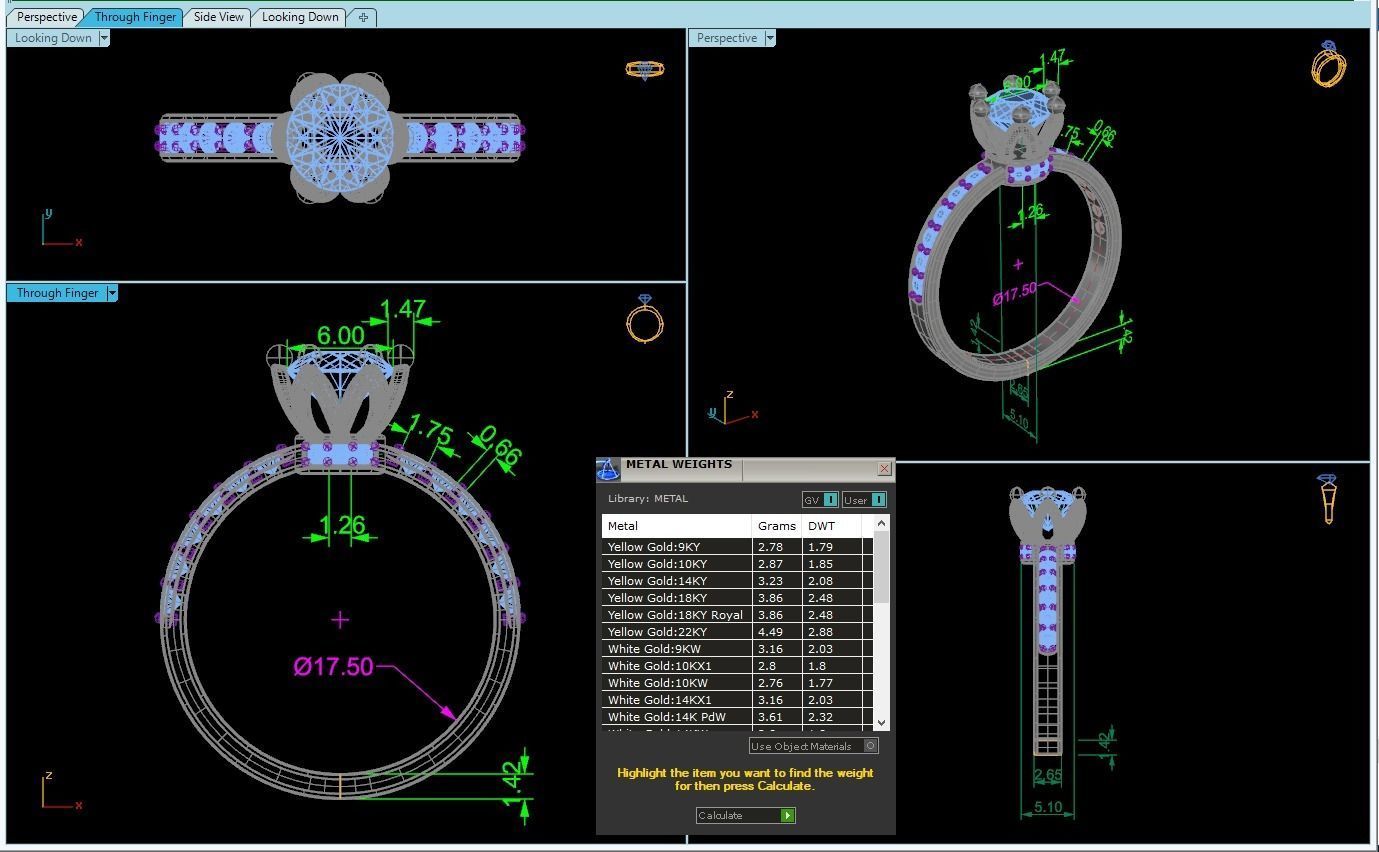Open the Metal Weights dialog cone icon
Image resolution: width=1379 pixels, height=852 pixels.
[x=608, y=469]
